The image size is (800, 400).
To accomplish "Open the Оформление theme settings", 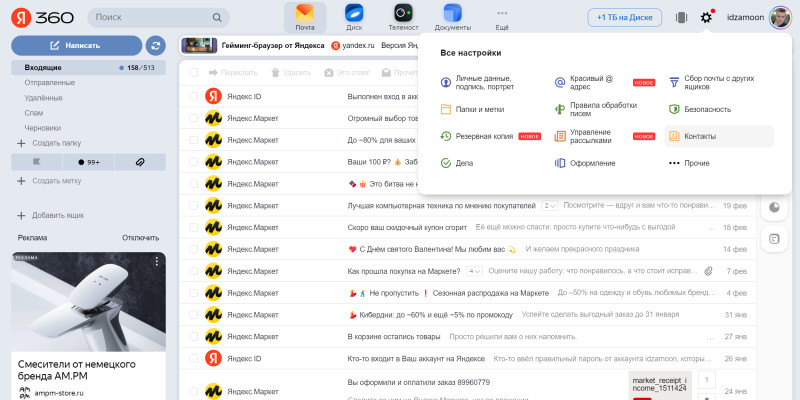I will (x=594, y=163).
